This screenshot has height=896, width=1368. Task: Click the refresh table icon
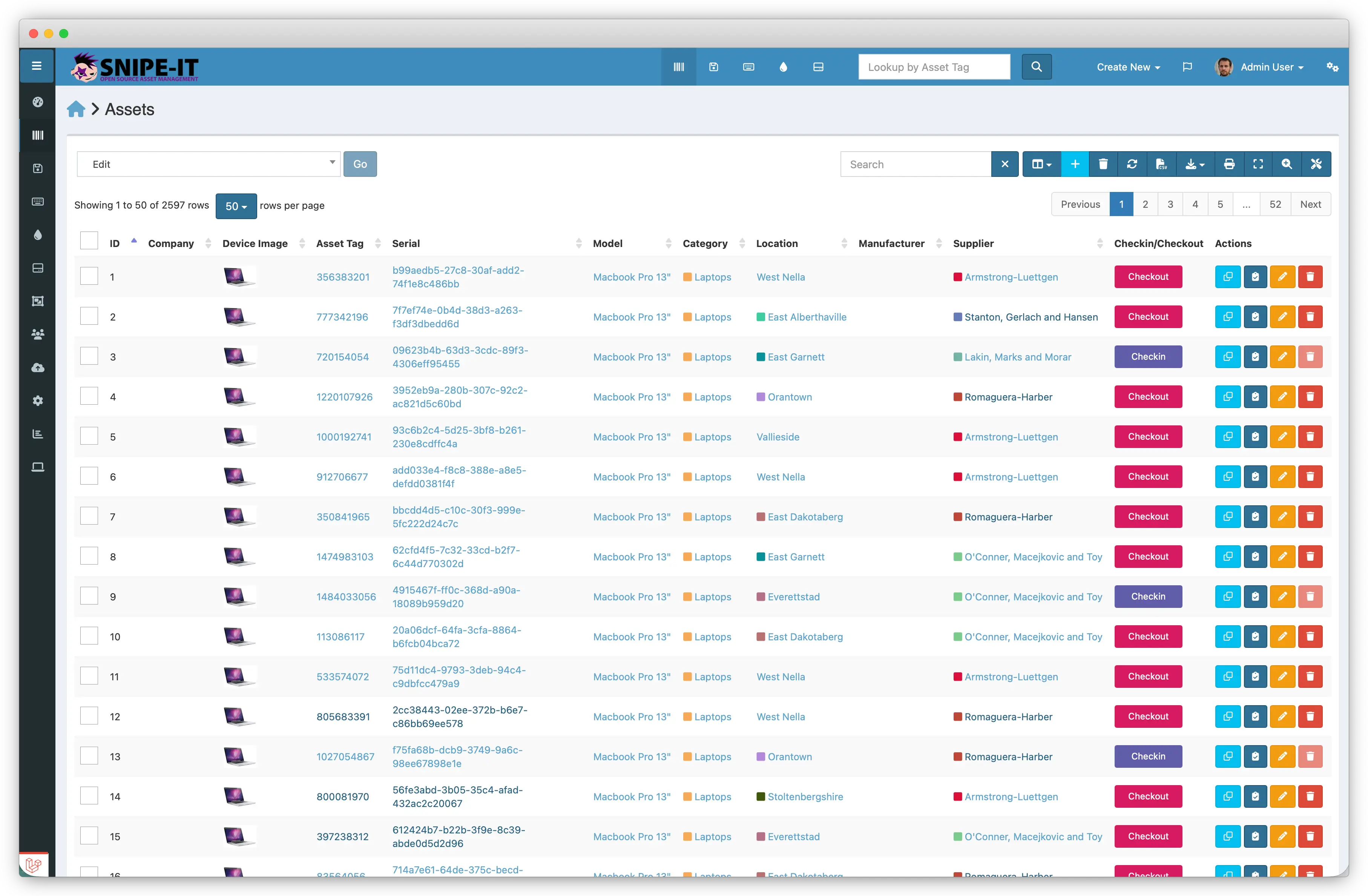click(x=1132, y=164)
